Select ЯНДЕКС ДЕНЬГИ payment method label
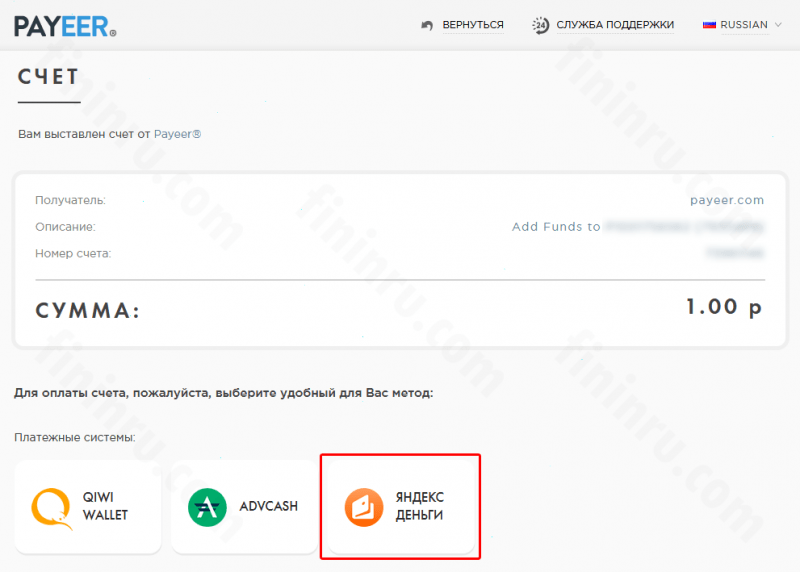Screen dimensions: 800x572 pos(419,506)
